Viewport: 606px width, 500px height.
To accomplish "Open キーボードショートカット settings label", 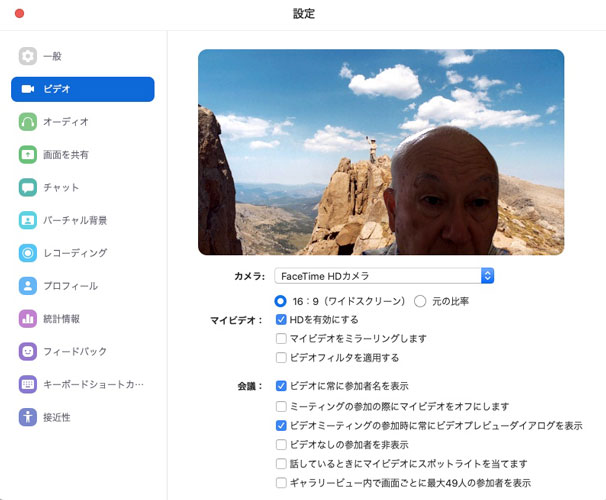I will tap(94, 384).
